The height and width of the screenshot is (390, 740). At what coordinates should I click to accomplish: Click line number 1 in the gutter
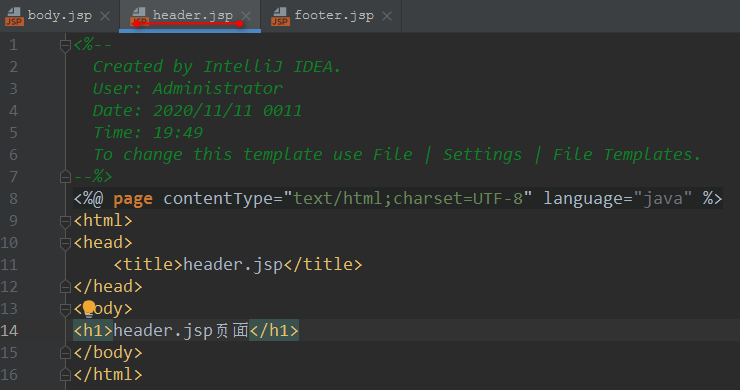pos(13,45)
